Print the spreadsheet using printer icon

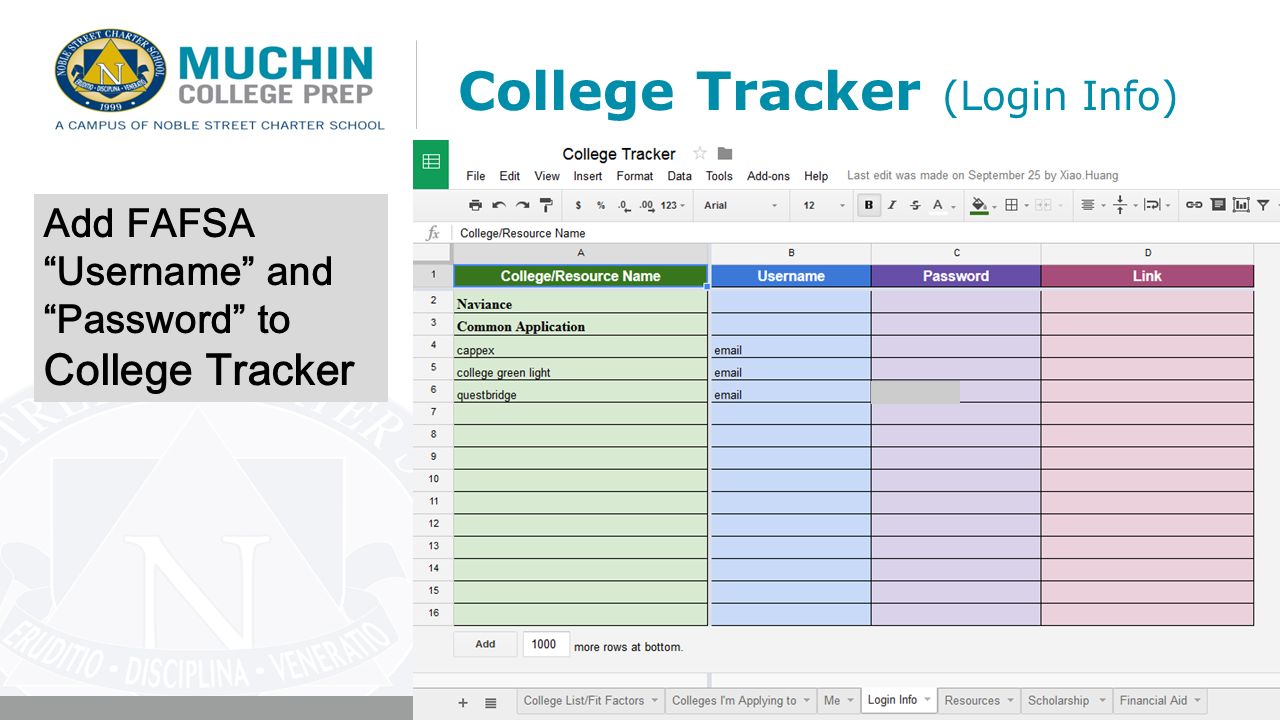(x=475, y=205)
